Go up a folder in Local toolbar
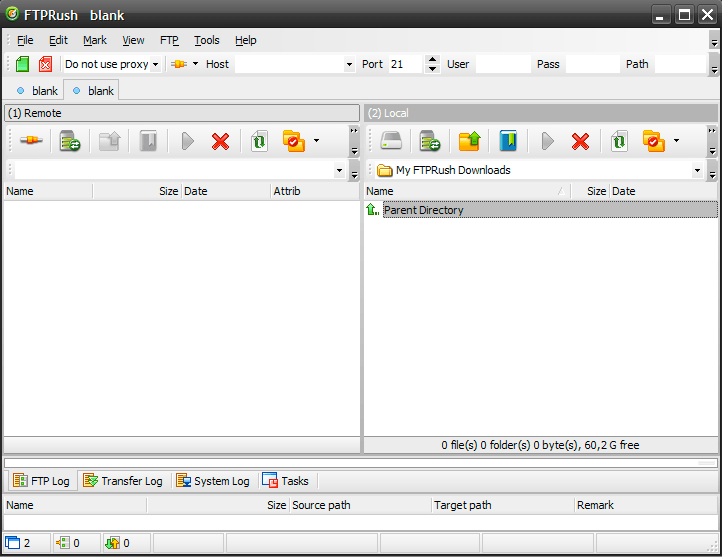This screenshot has height=557, width=722. [x=469, y=141]
